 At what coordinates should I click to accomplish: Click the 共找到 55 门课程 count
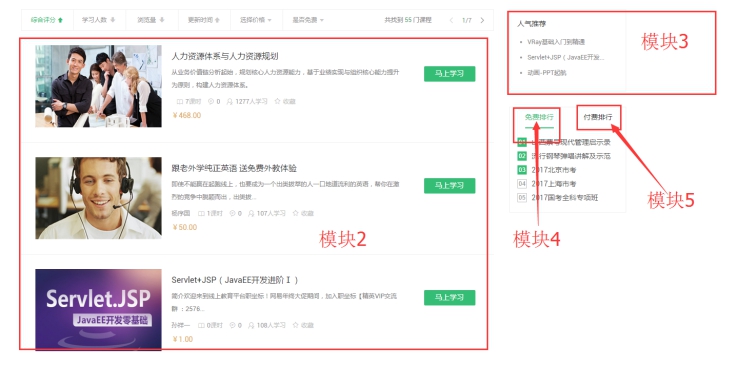point(408,20)
